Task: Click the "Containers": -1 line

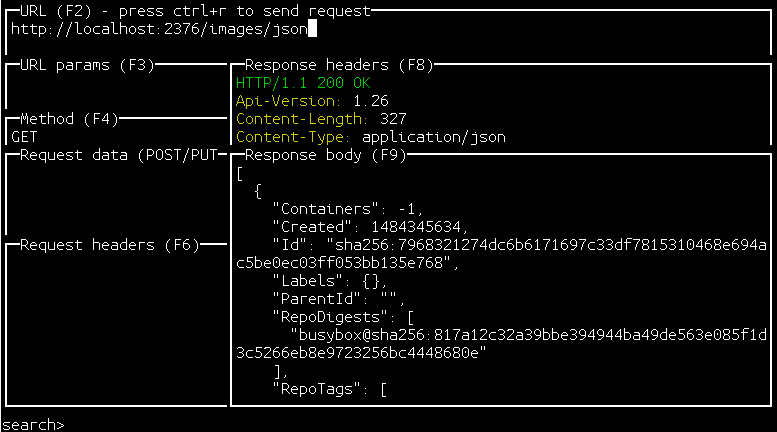Action: click(348, 209)
